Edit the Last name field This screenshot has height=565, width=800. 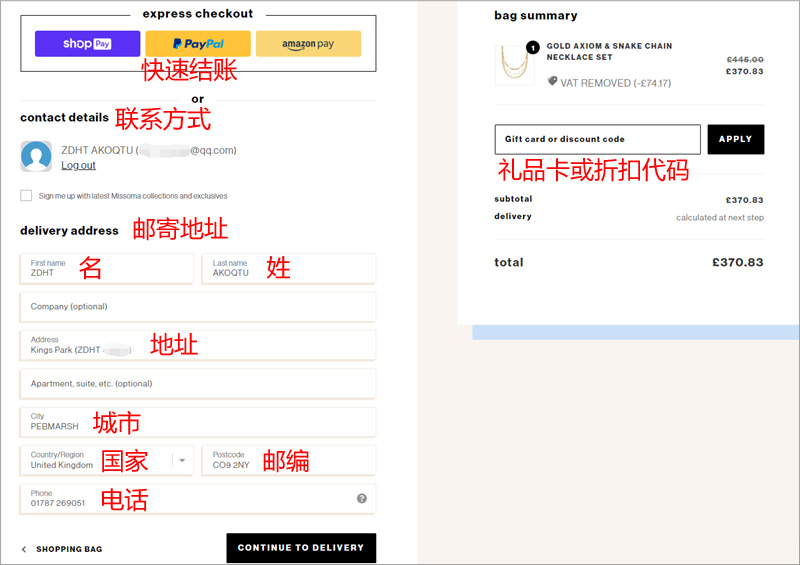pyautogui.click(x=289, y=268)
